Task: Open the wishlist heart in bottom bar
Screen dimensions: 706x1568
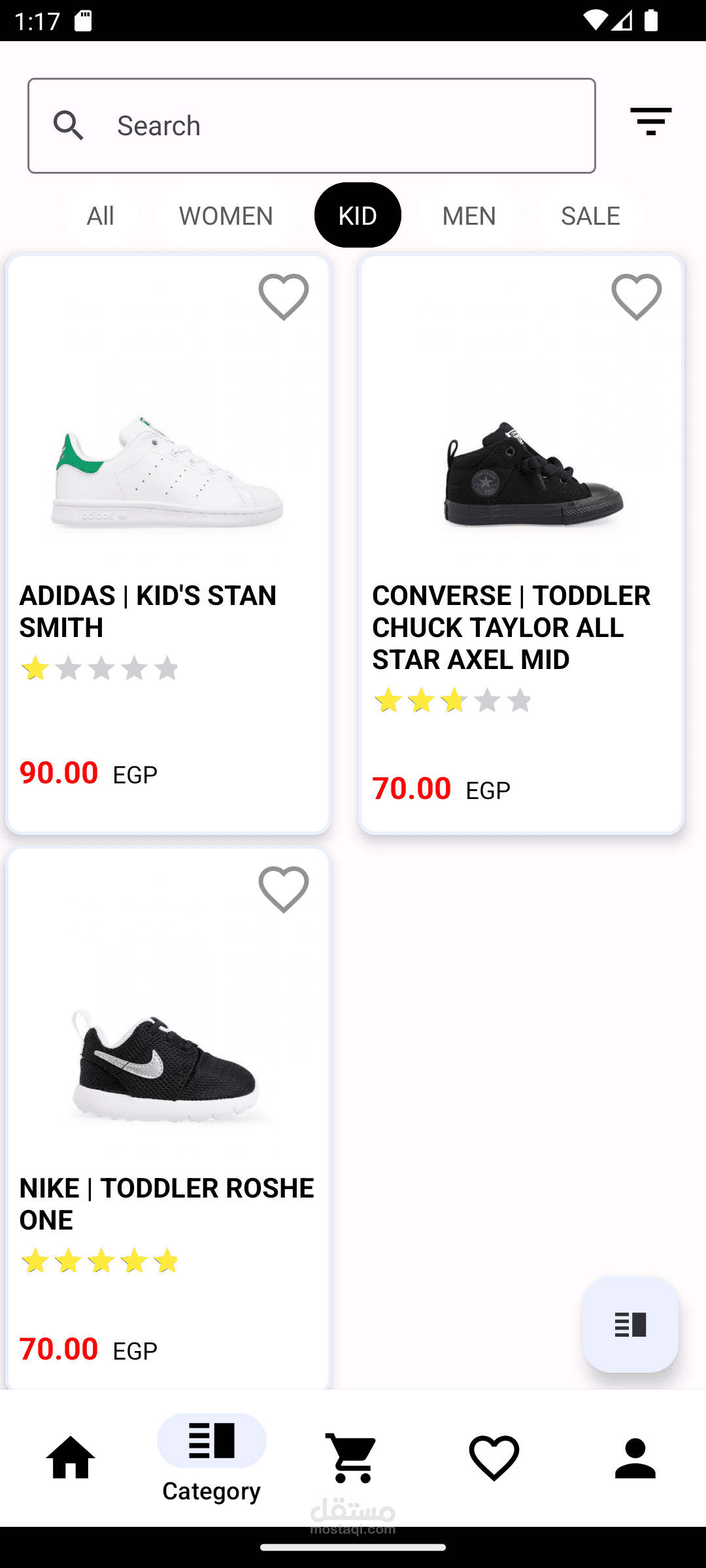Action: [x=494, y=1458]
